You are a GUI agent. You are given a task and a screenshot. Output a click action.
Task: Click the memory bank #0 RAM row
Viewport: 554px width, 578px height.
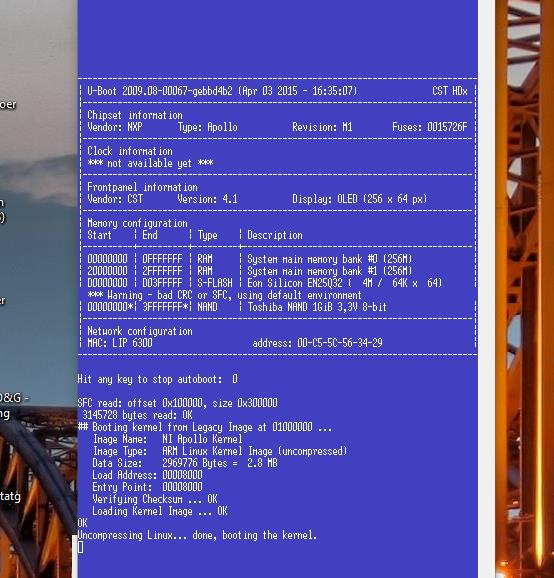[x=250, y=259]
